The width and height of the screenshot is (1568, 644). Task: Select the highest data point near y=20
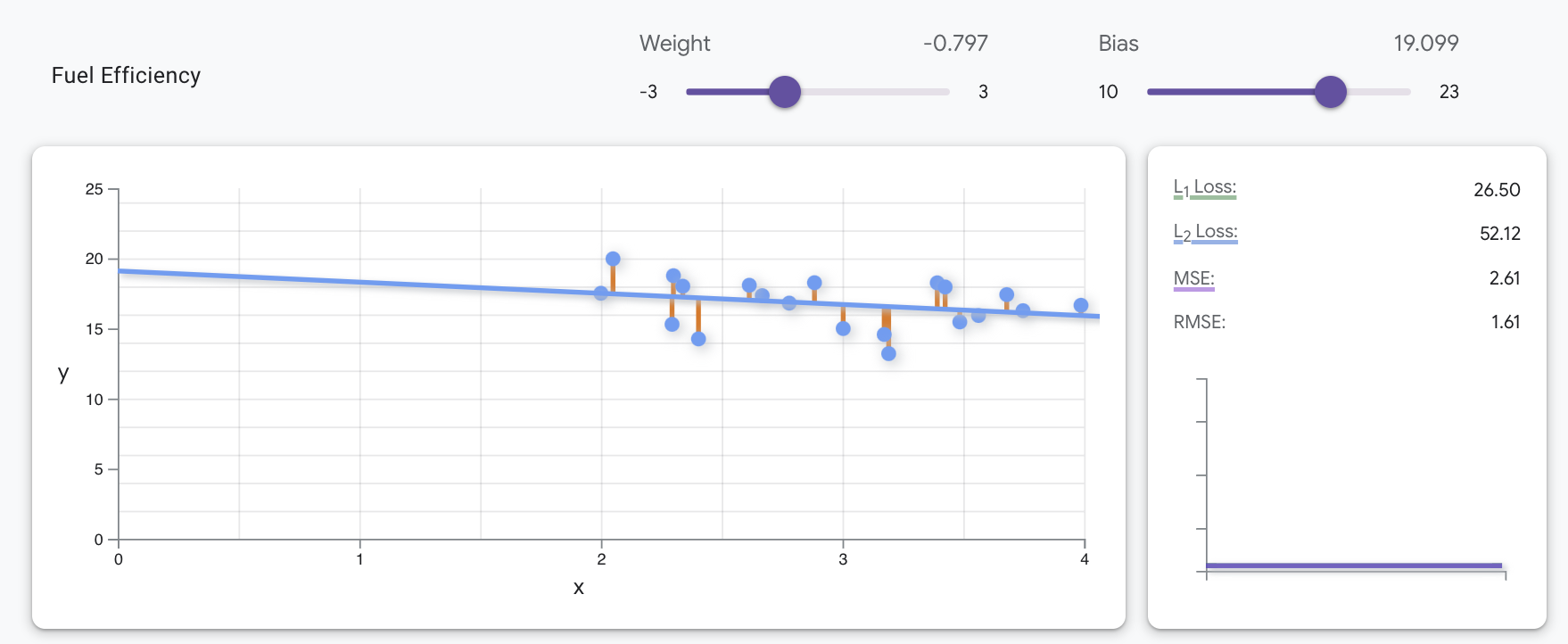[613, 259]
